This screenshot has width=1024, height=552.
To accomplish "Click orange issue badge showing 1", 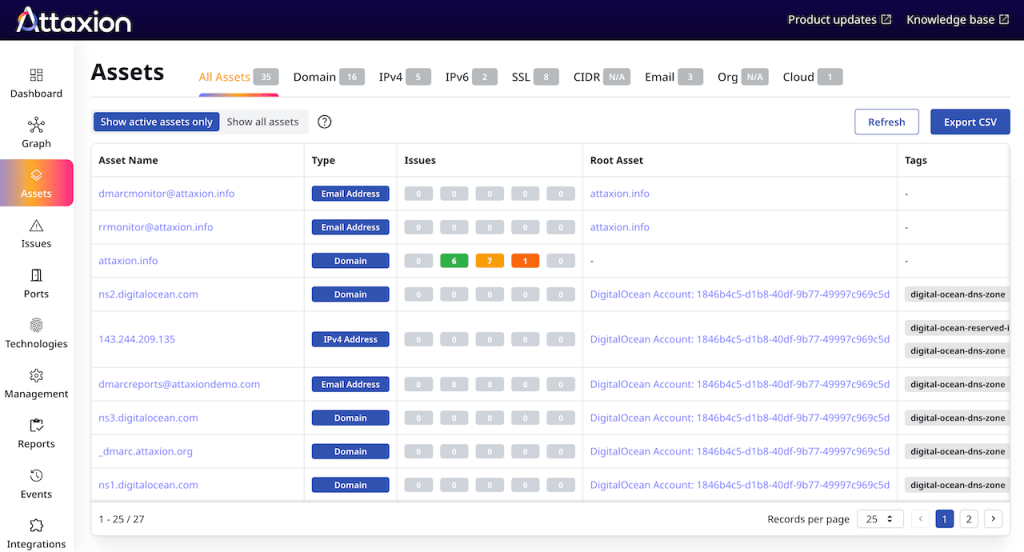I will point(525,261).
